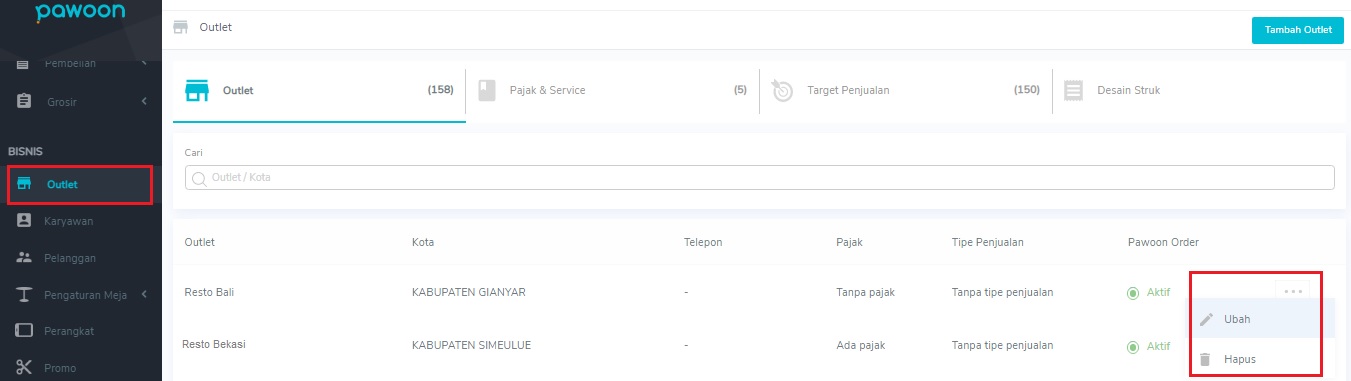Click the Perangkat device icon

(24, 330)
